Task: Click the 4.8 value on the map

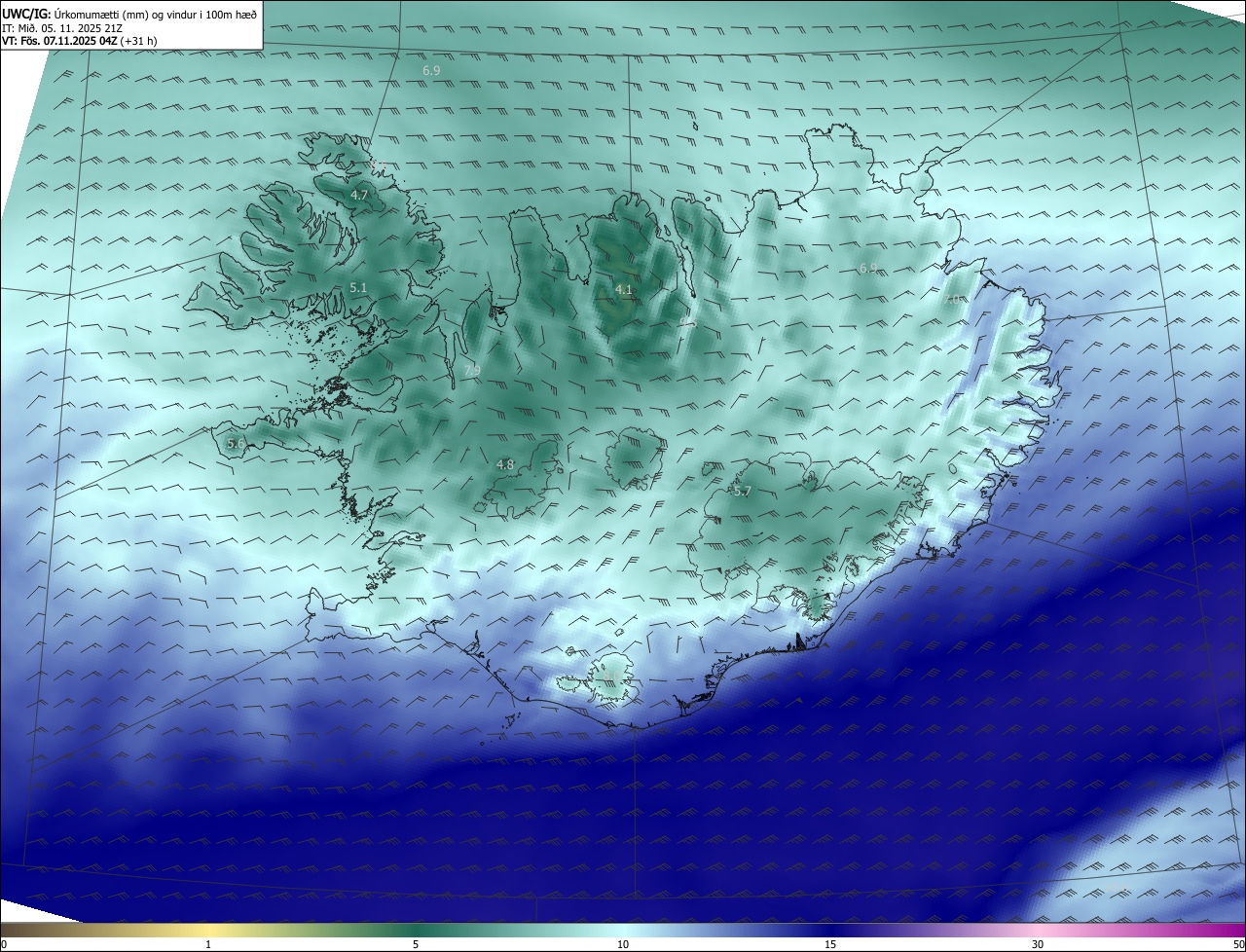Action: click(505, 464)
